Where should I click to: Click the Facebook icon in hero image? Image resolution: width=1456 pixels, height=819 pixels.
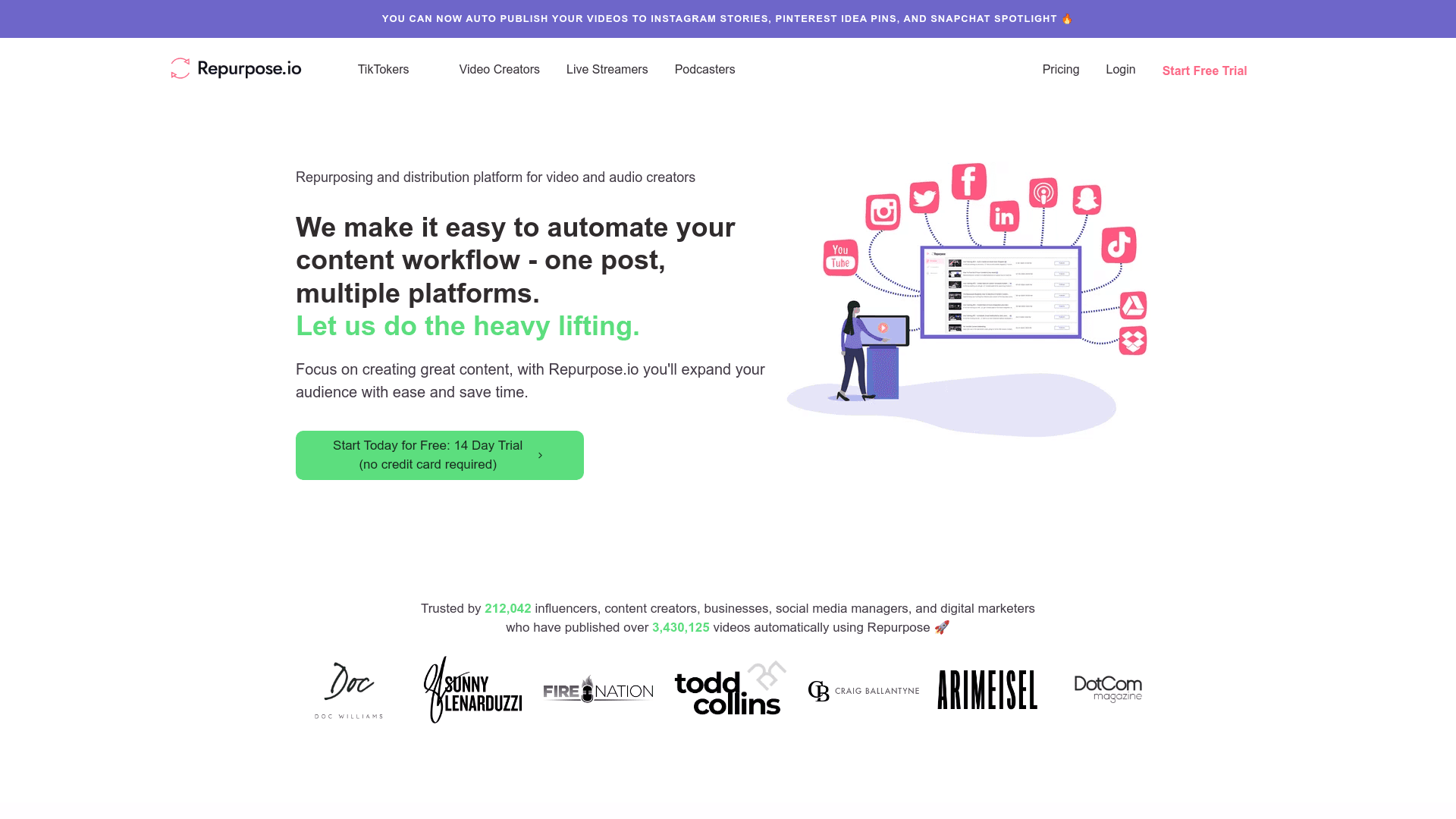click(x=965, y=180)
